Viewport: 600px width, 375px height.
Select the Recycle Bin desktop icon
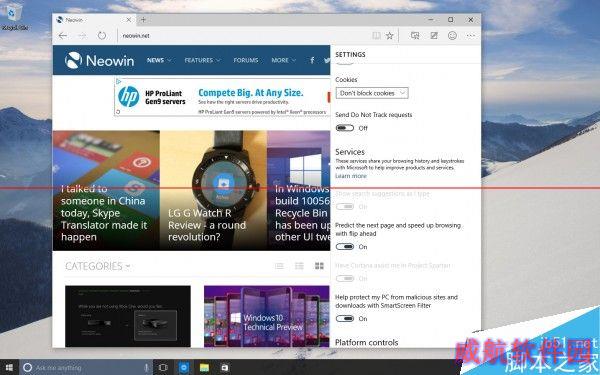pos(15,15)
